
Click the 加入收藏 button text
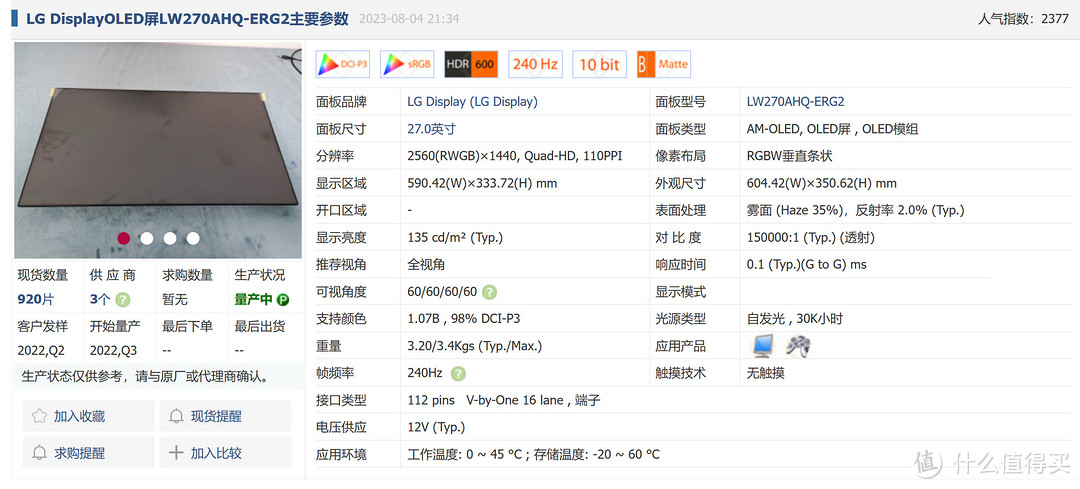coord(80,416)
